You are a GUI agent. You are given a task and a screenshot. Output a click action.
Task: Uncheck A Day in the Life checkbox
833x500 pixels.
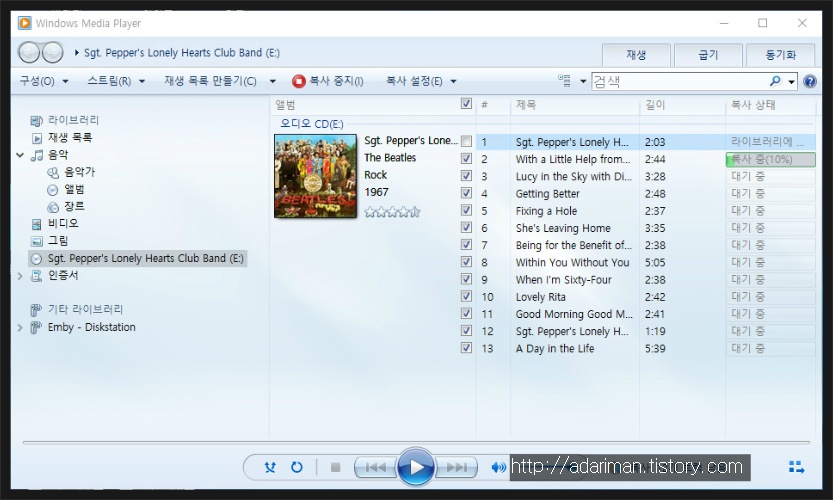[466, 348]
